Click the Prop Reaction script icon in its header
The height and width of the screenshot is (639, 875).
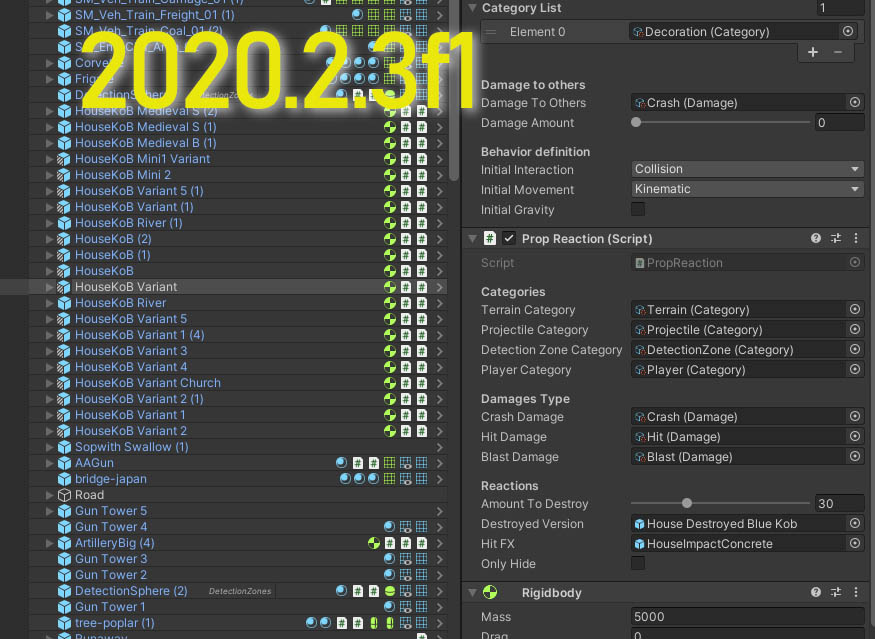pos(488,238)
